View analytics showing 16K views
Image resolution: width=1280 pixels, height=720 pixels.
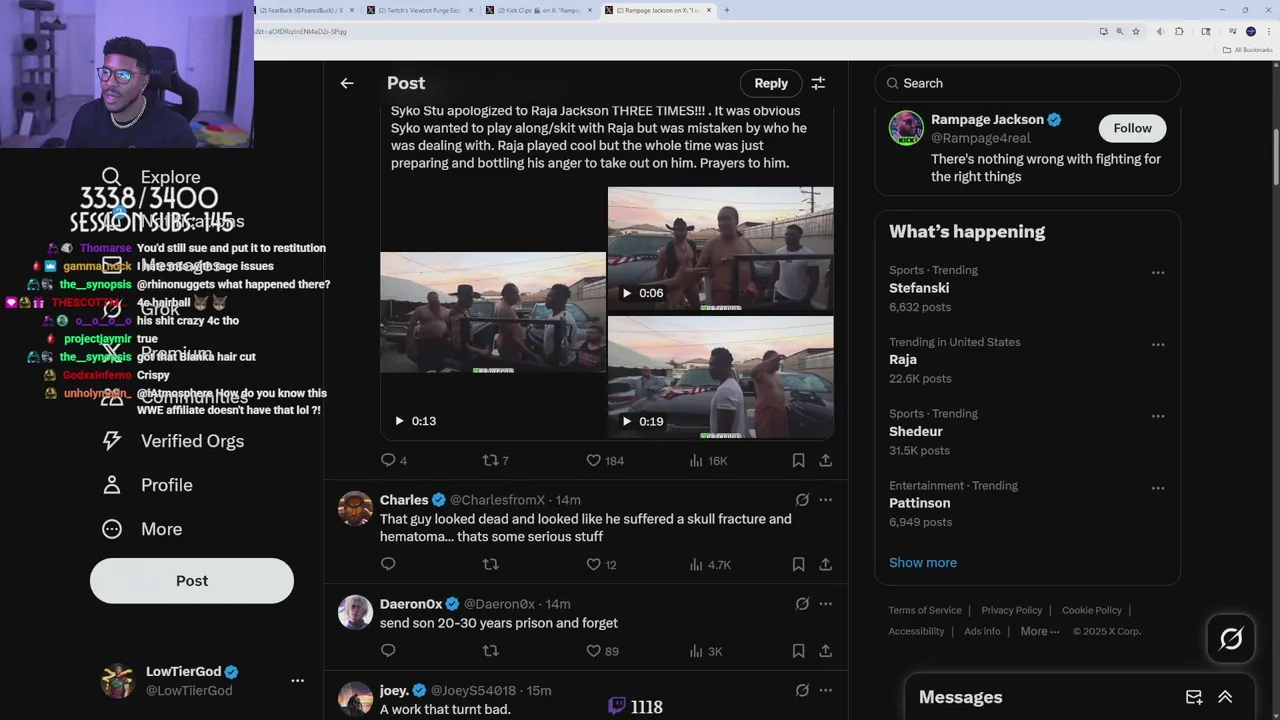point(708,460)
